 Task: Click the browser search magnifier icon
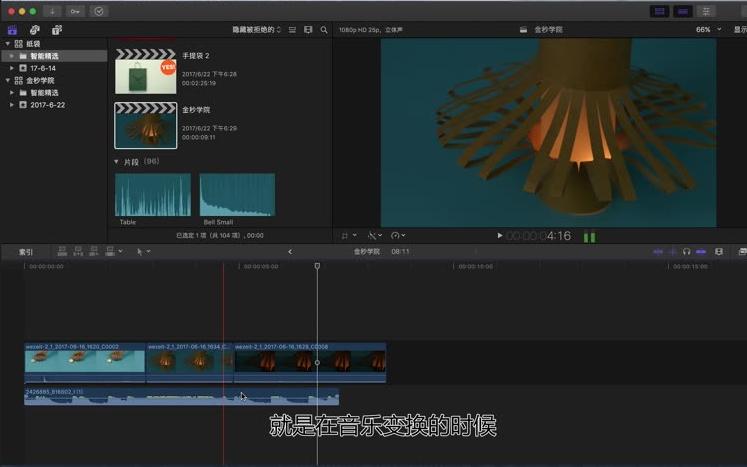324,30
